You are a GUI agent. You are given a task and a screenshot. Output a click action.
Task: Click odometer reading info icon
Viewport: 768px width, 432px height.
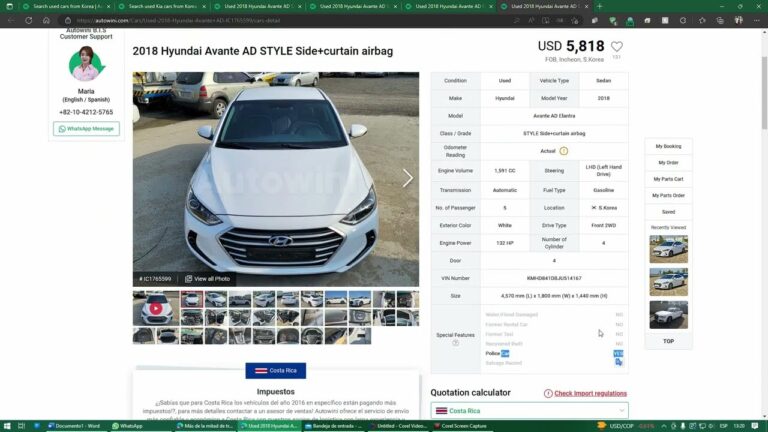pos(564,151)
